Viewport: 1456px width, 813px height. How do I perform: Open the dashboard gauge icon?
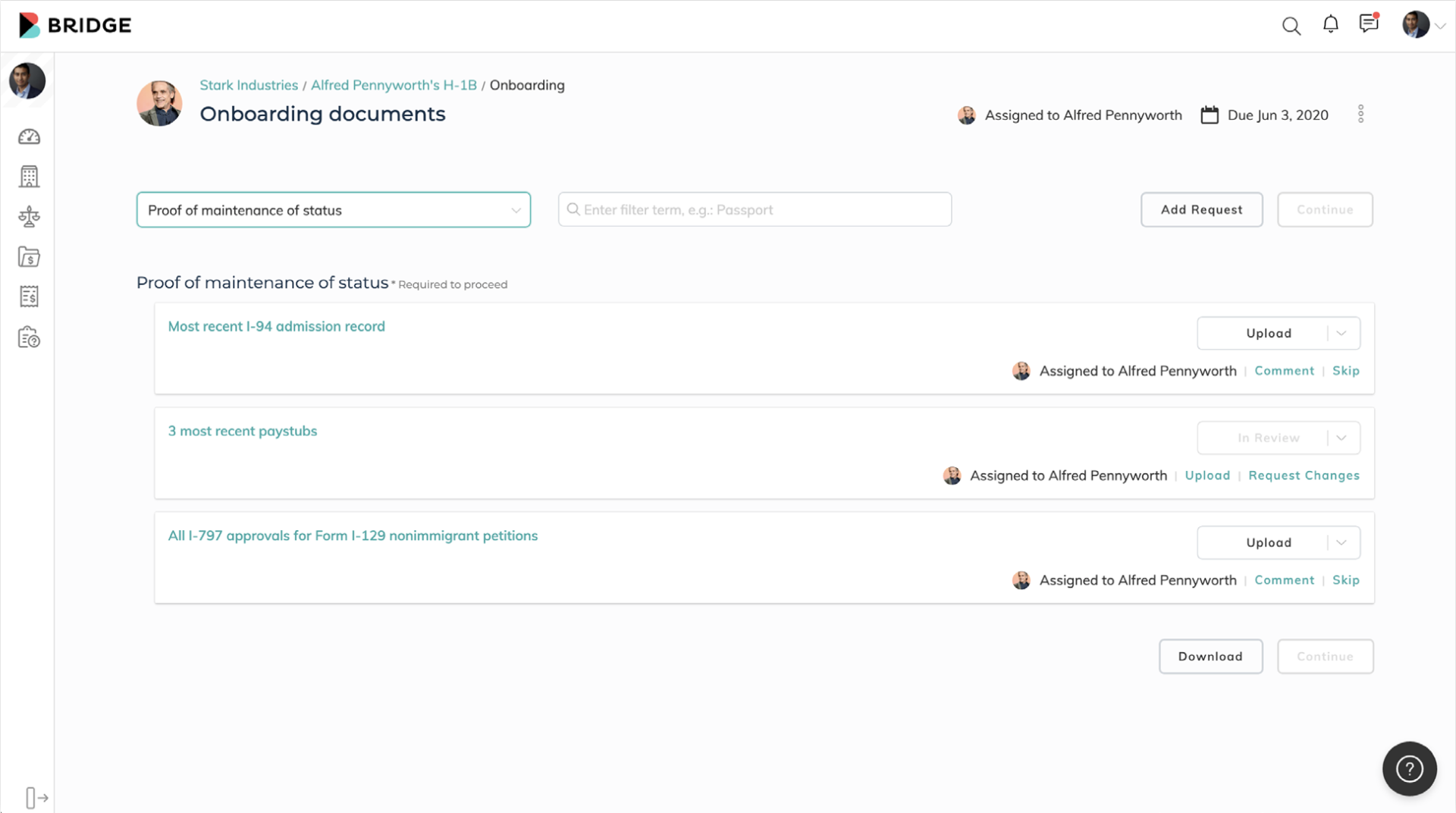coord(29,137)
